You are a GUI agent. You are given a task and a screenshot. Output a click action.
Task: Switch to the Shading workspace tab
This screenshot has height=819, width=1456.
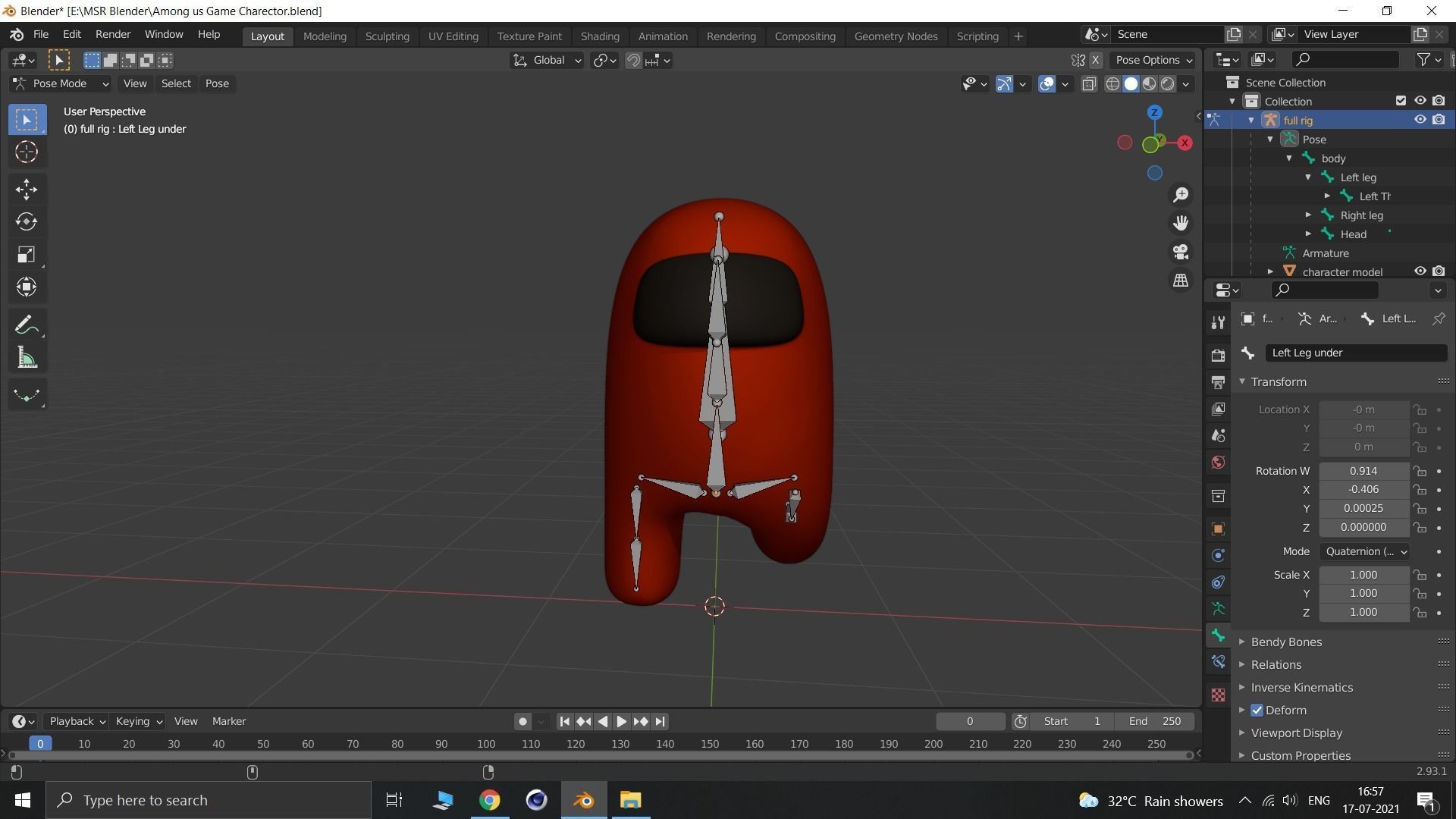600,36
